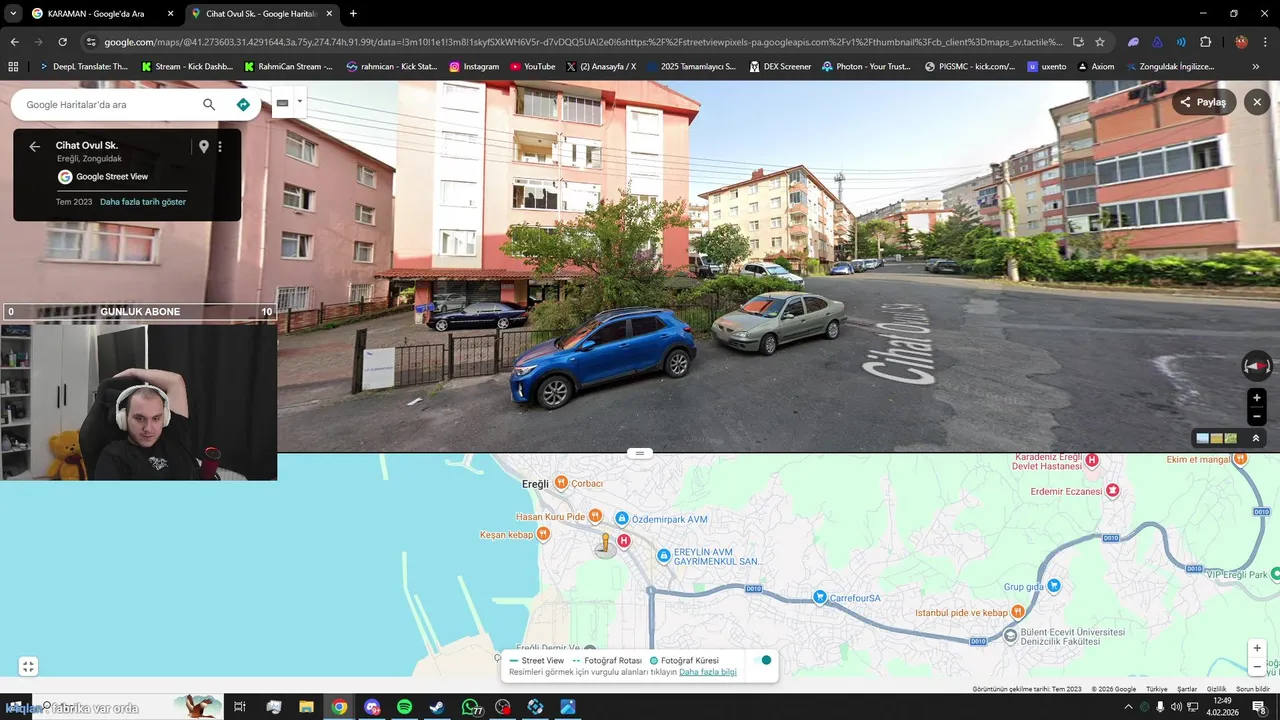The width and height of the screenshot is (1280, 720).
Task: Open the Chrome three-dot menu
Action: click(1267, 42)
